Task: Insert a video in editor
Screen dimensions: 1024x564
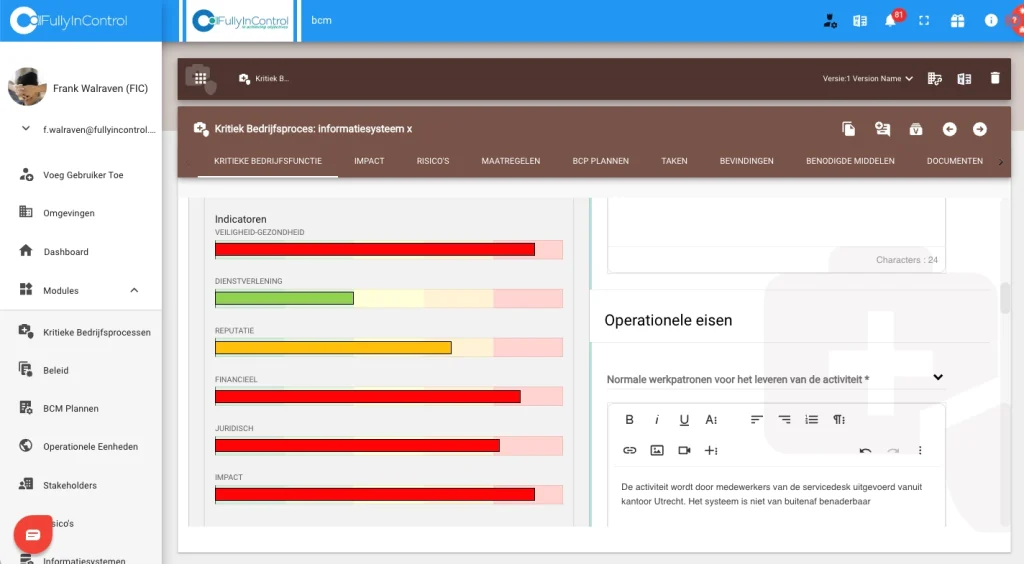Action: pos(684,450)
